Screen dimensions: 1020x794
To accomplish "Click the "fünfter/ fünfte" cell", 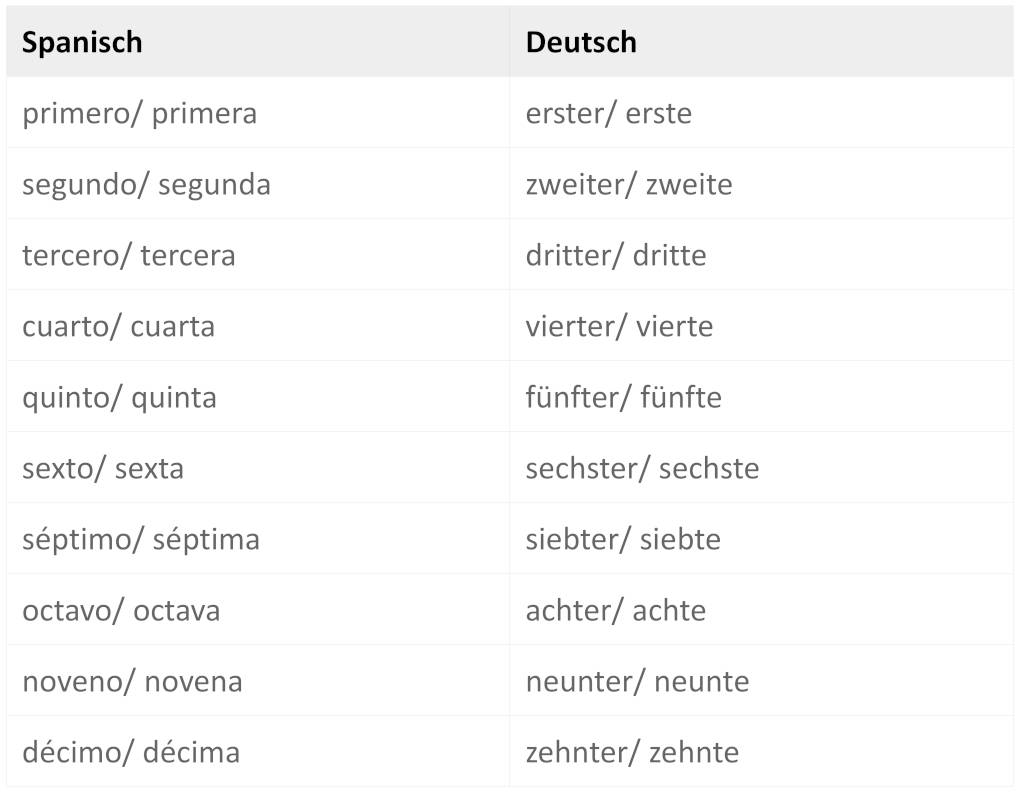I will tap(623, 397).
